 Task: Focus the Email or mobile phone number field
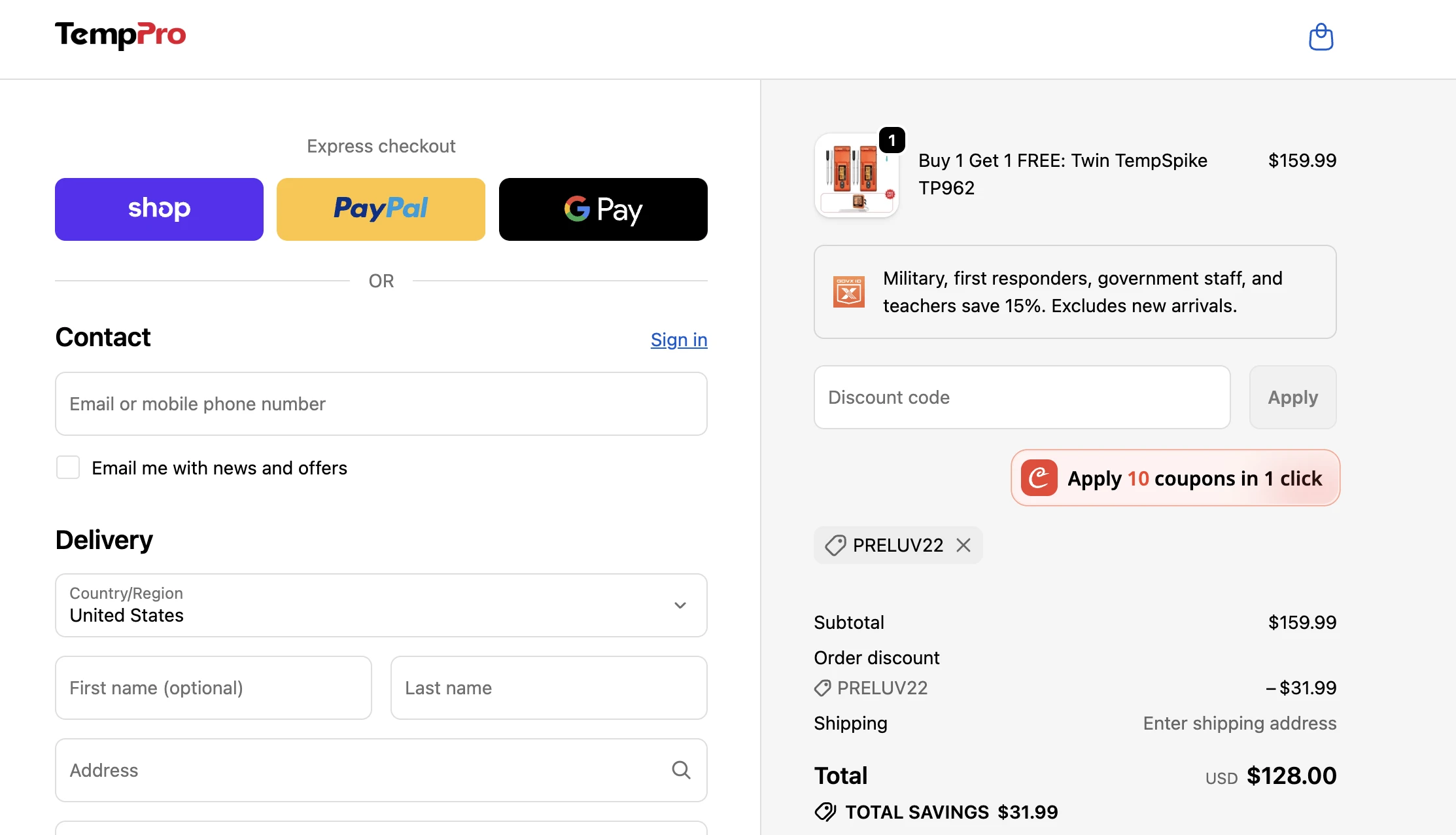click(381, 404)
